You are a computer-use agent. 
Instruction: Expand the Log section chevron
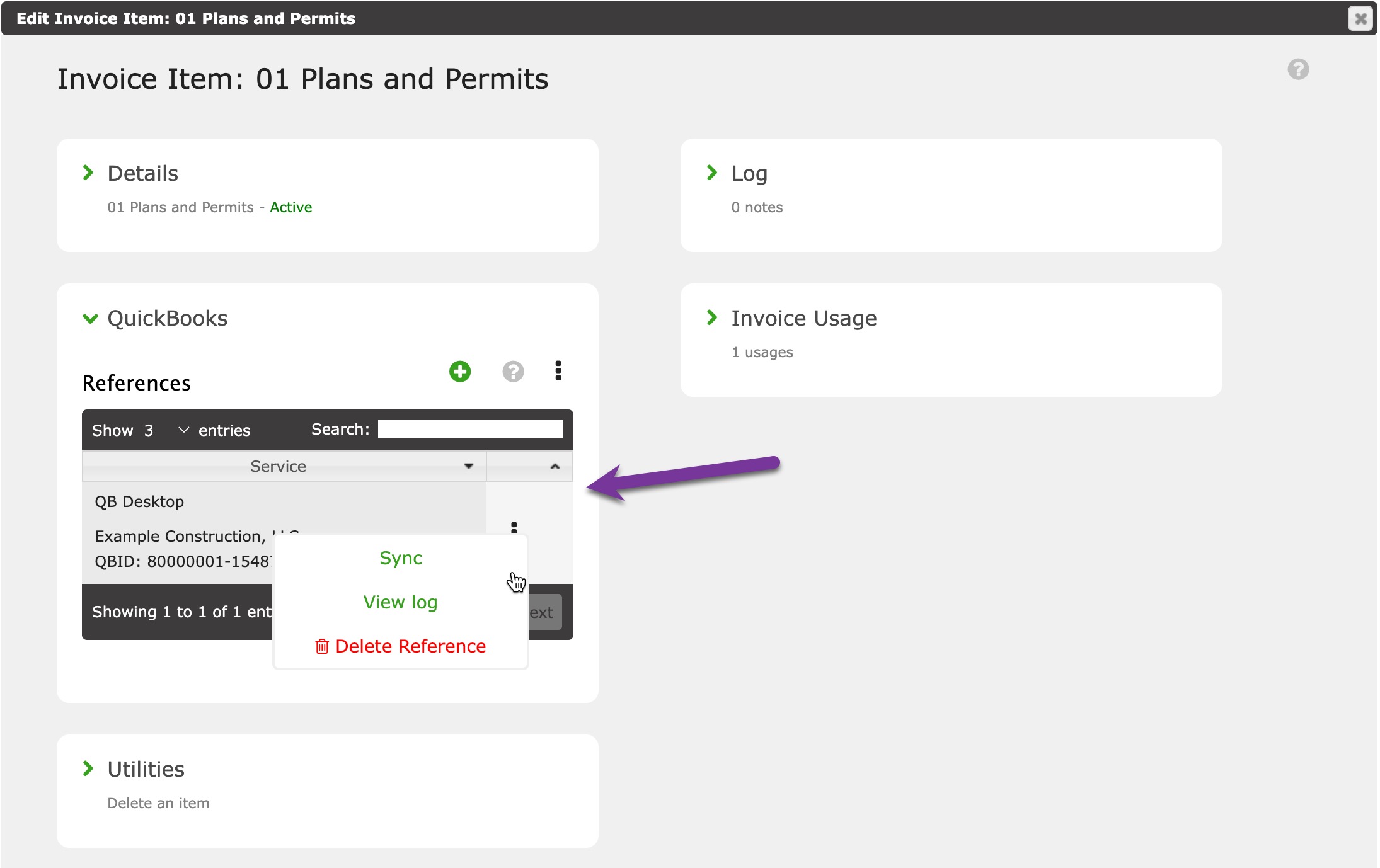coord(712,173)
